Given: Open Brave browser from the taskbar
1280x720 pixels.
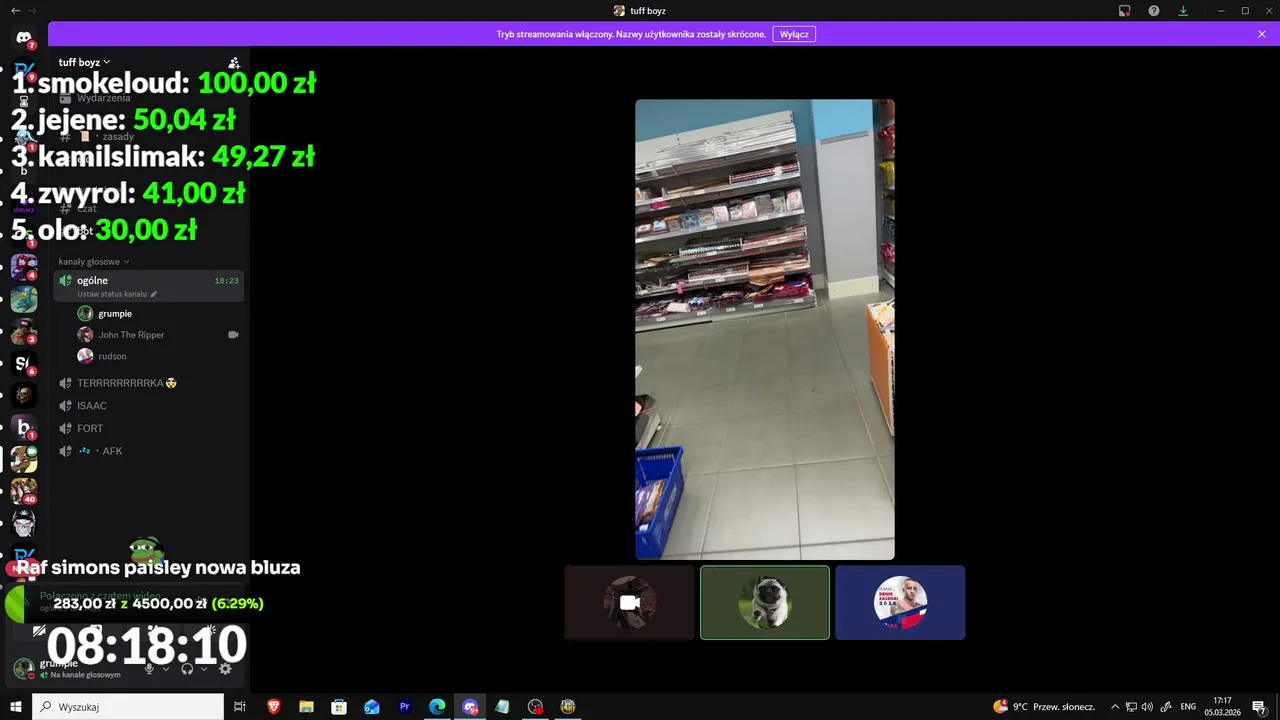Looking at the screenshot, I should pos(274,707).
